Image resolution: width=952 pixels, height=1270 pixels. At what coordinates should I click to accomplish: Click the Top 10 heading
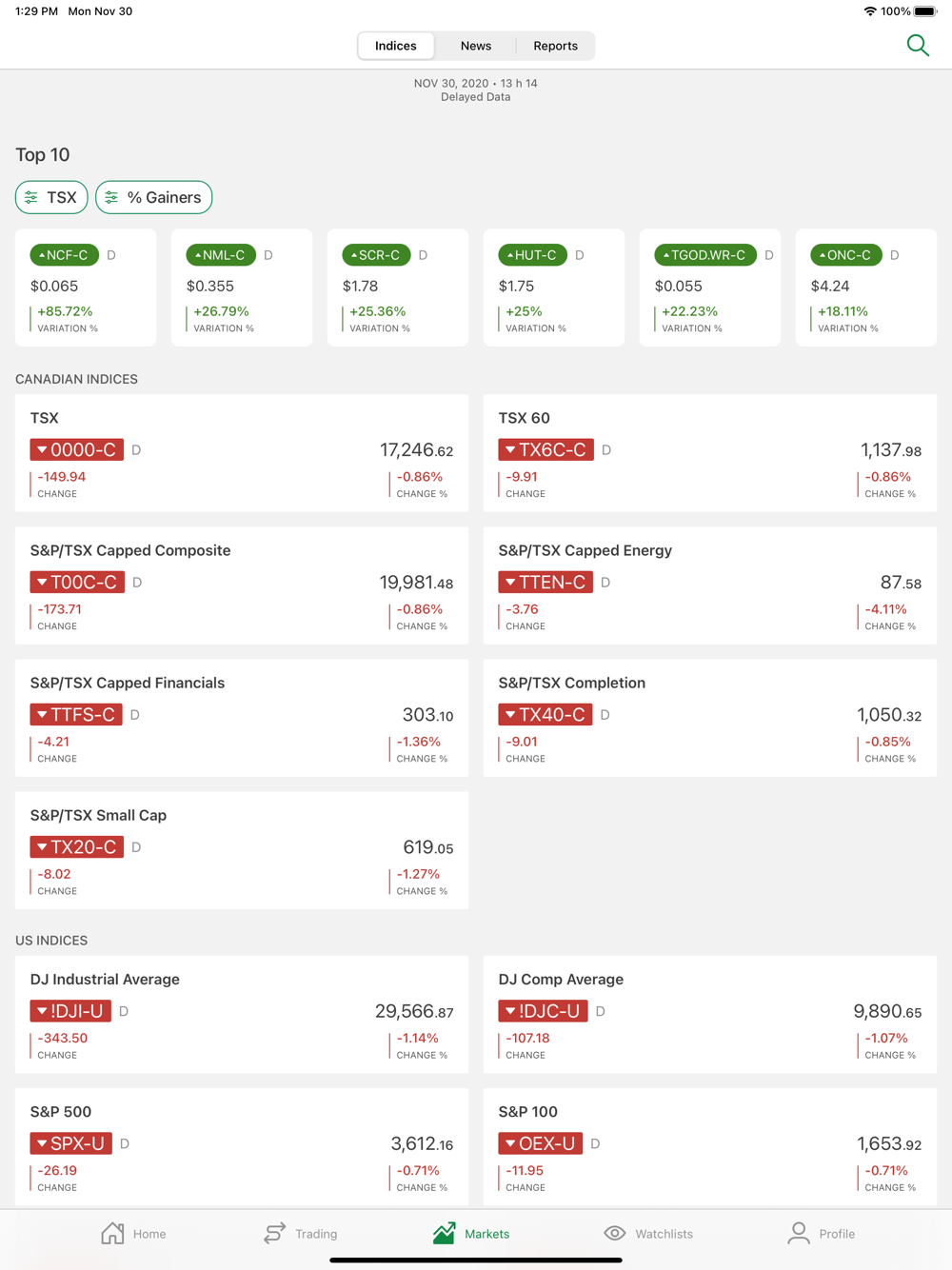pyautogui.click(x=43, y=154)
